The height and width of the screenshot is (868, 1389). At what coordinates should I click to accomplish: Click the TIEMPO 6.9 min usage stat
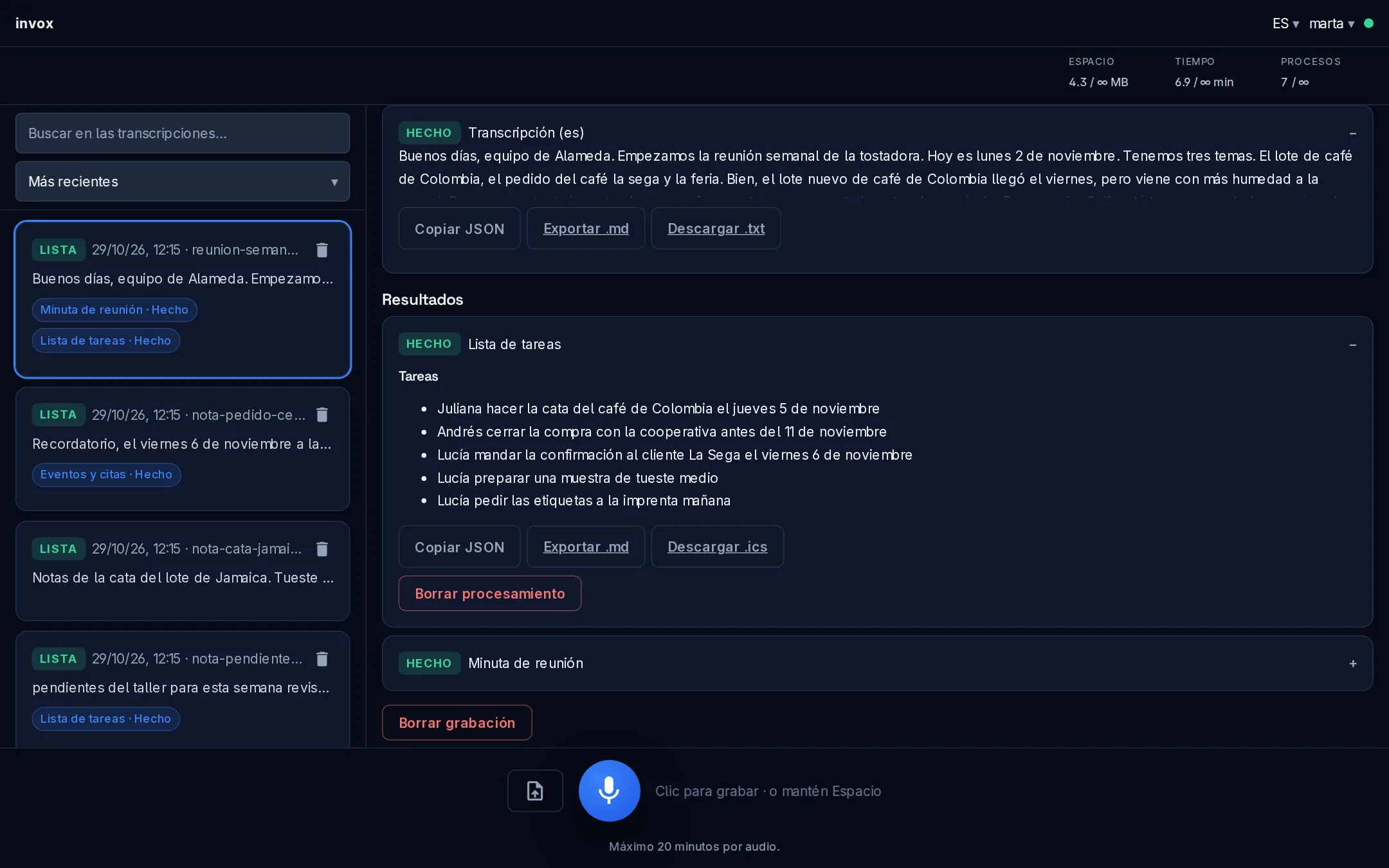pyautogui.click(x=1204, y=72)
